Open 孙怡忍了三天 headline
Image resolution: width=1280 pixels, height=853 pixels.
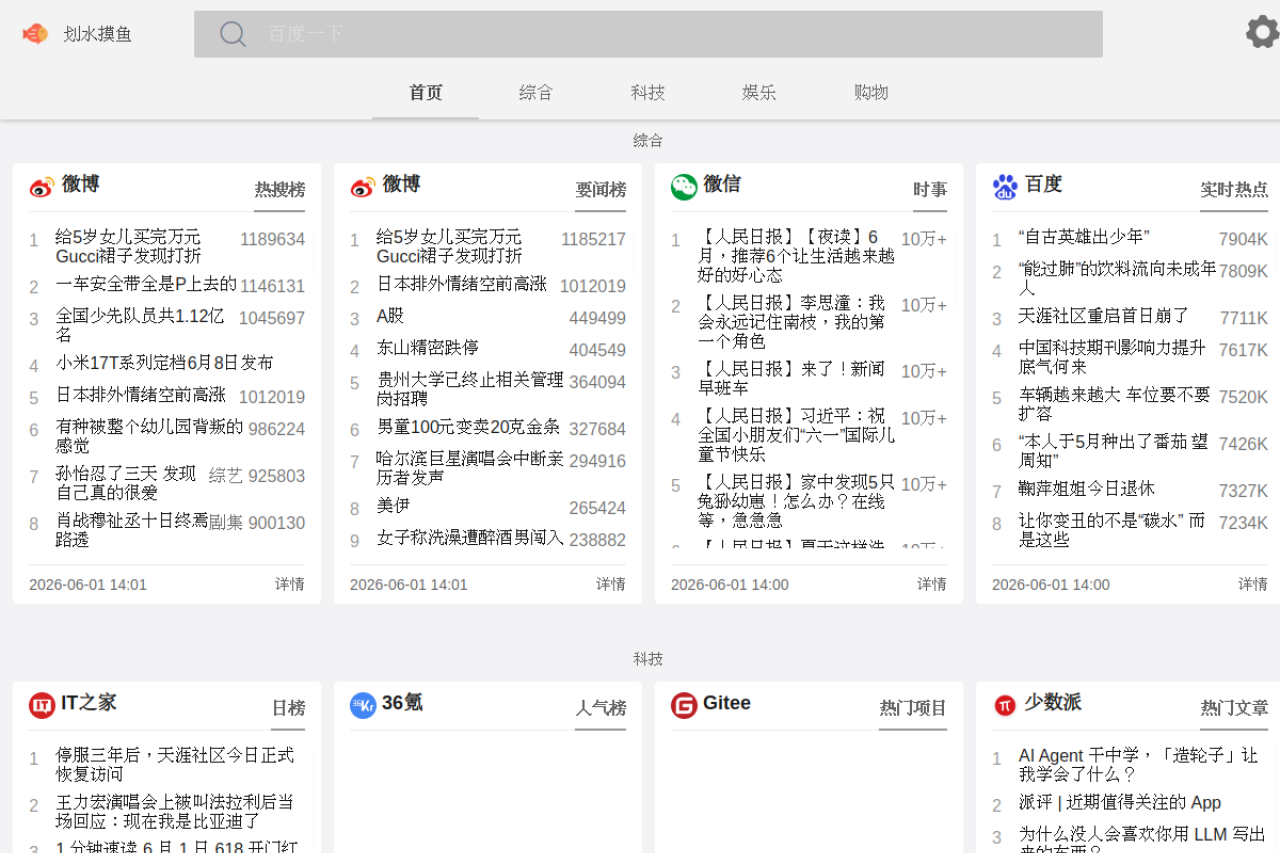pyautogui.click(x=126, y=483)
